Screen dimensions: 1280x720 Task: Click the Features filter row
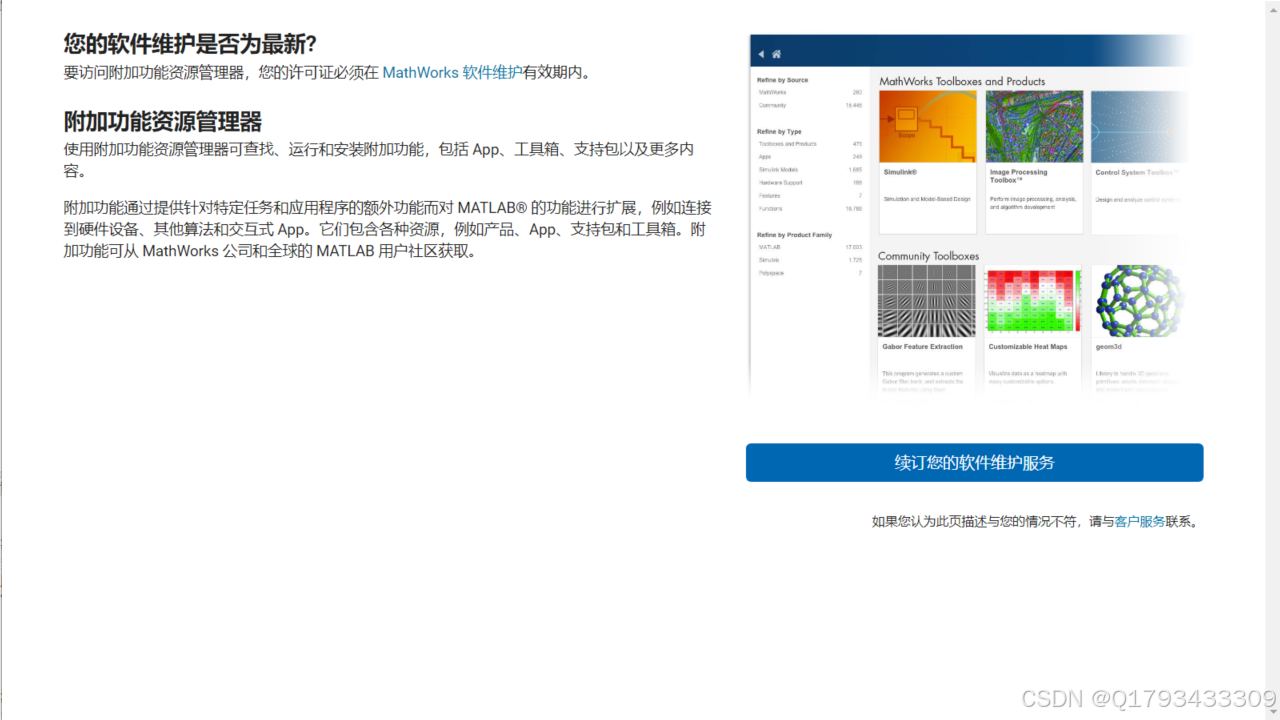click(x=810, y=196)
